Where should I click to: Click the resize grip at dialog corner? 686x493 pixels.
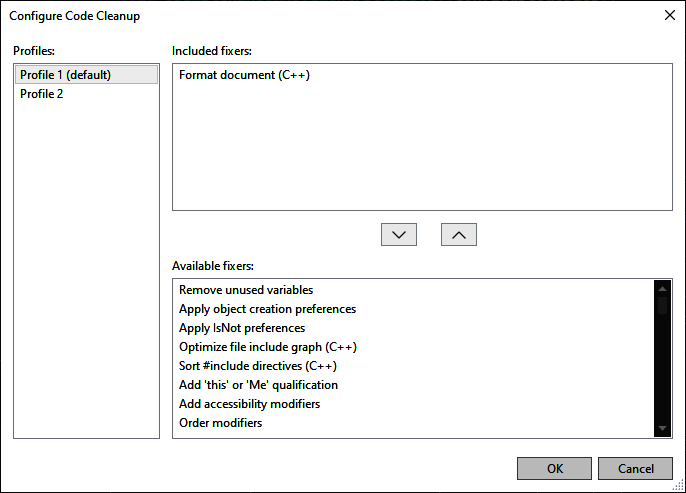679,486
